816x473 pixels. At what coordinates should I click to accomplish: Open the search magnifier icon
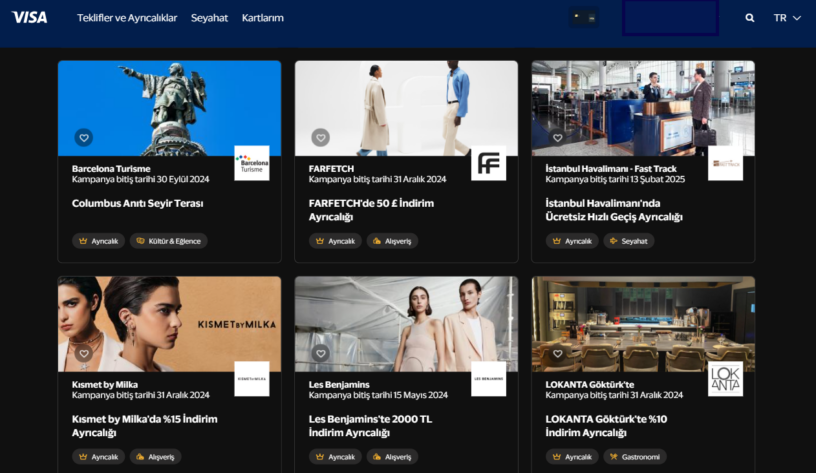(x=749, y=18)
